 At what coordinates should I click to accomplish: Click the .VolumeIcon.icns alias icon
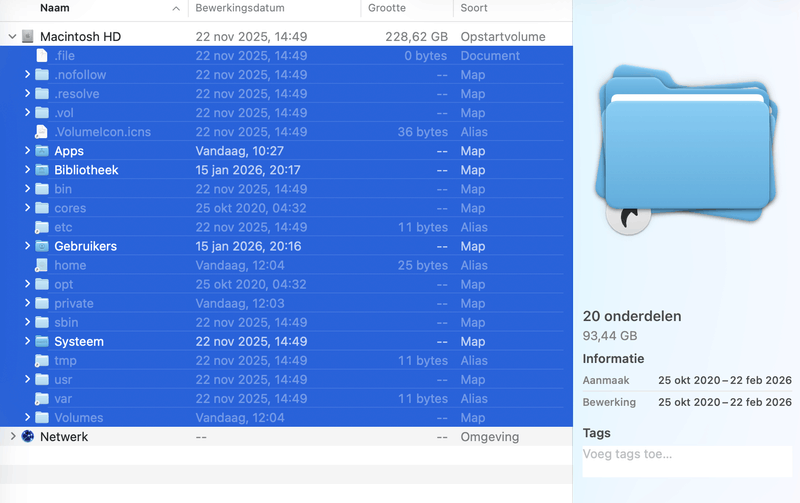click(42, 132)
